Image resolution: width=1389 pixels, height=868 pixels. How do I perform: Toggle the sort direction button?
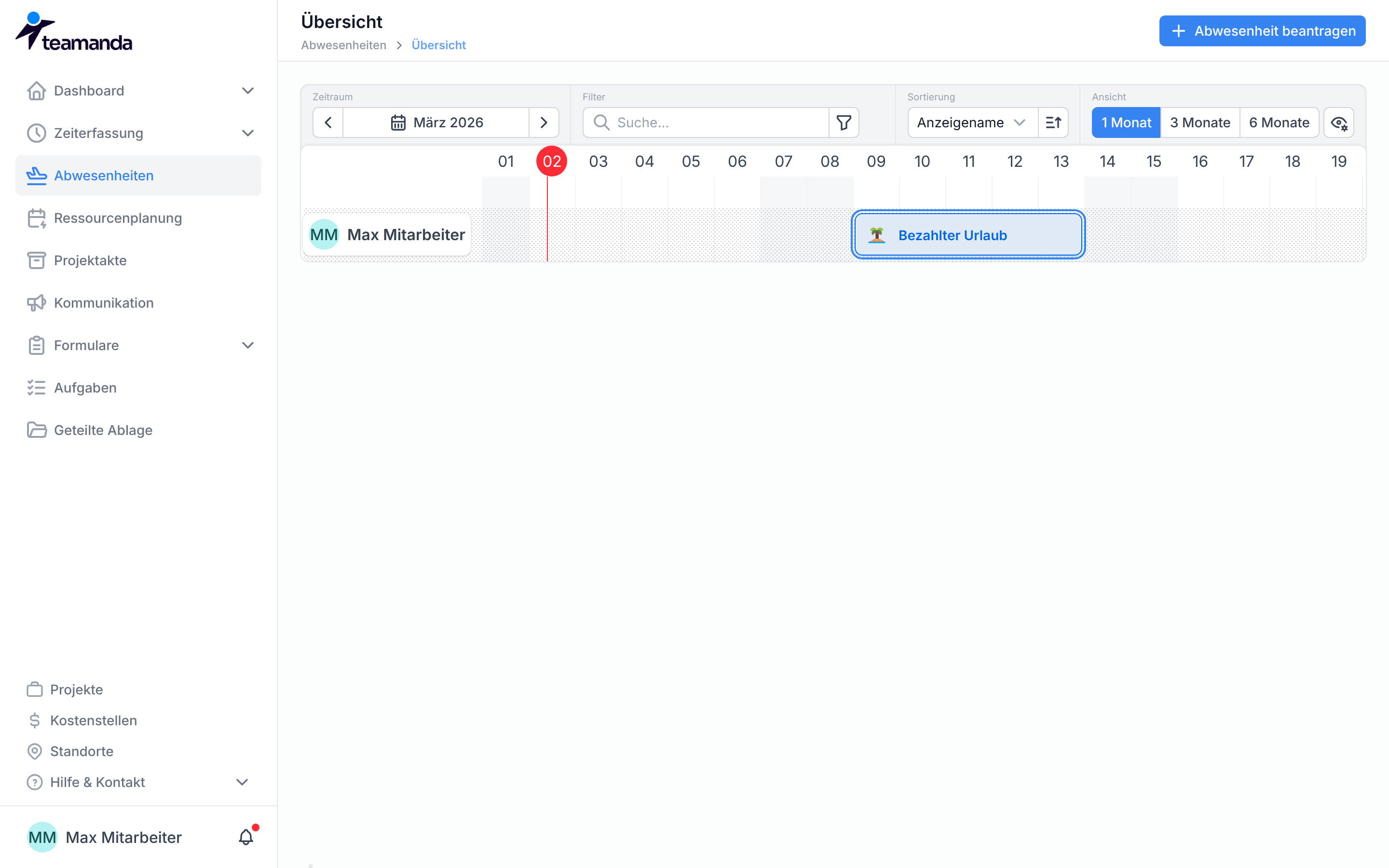click(x=1053, y=122)
